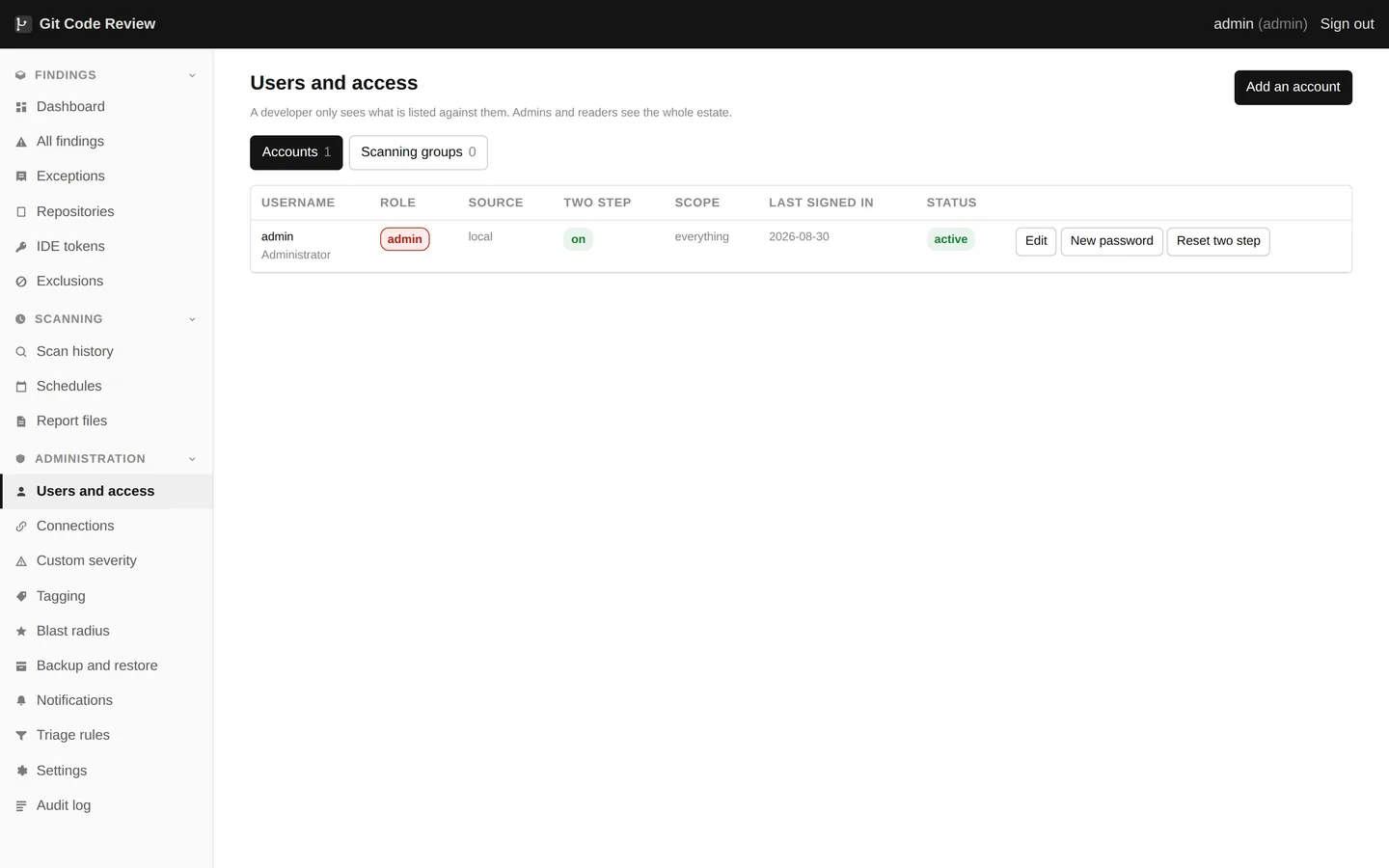Click Add an account button
The height and width of the screenshot is (868, 1389).
click(1293, 88)
